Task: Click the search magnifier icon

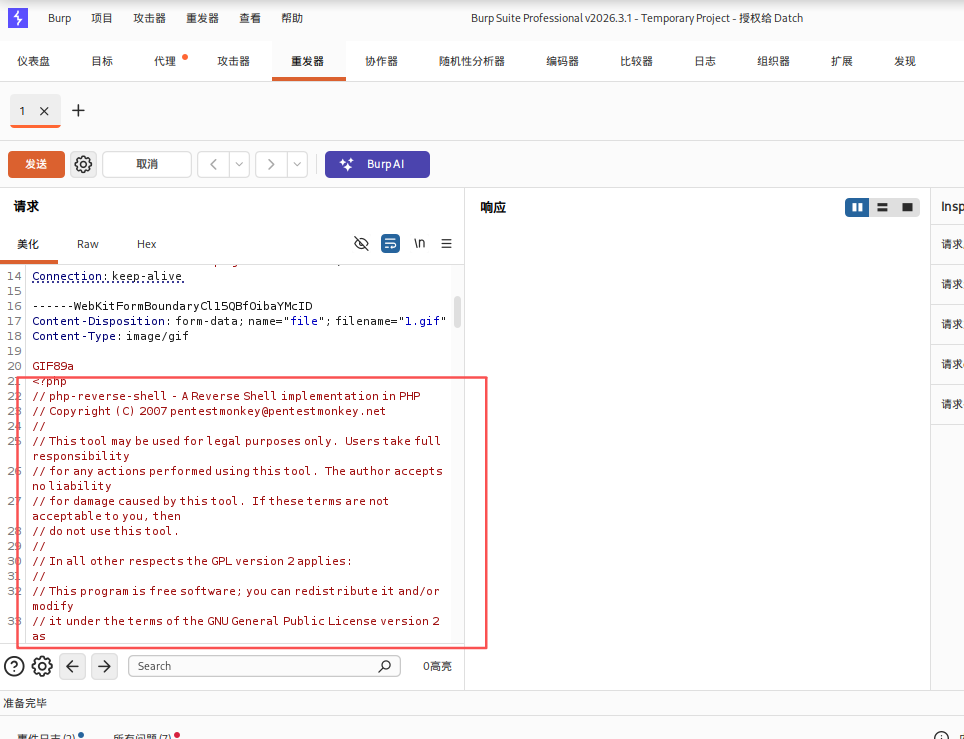Action: 385,666
